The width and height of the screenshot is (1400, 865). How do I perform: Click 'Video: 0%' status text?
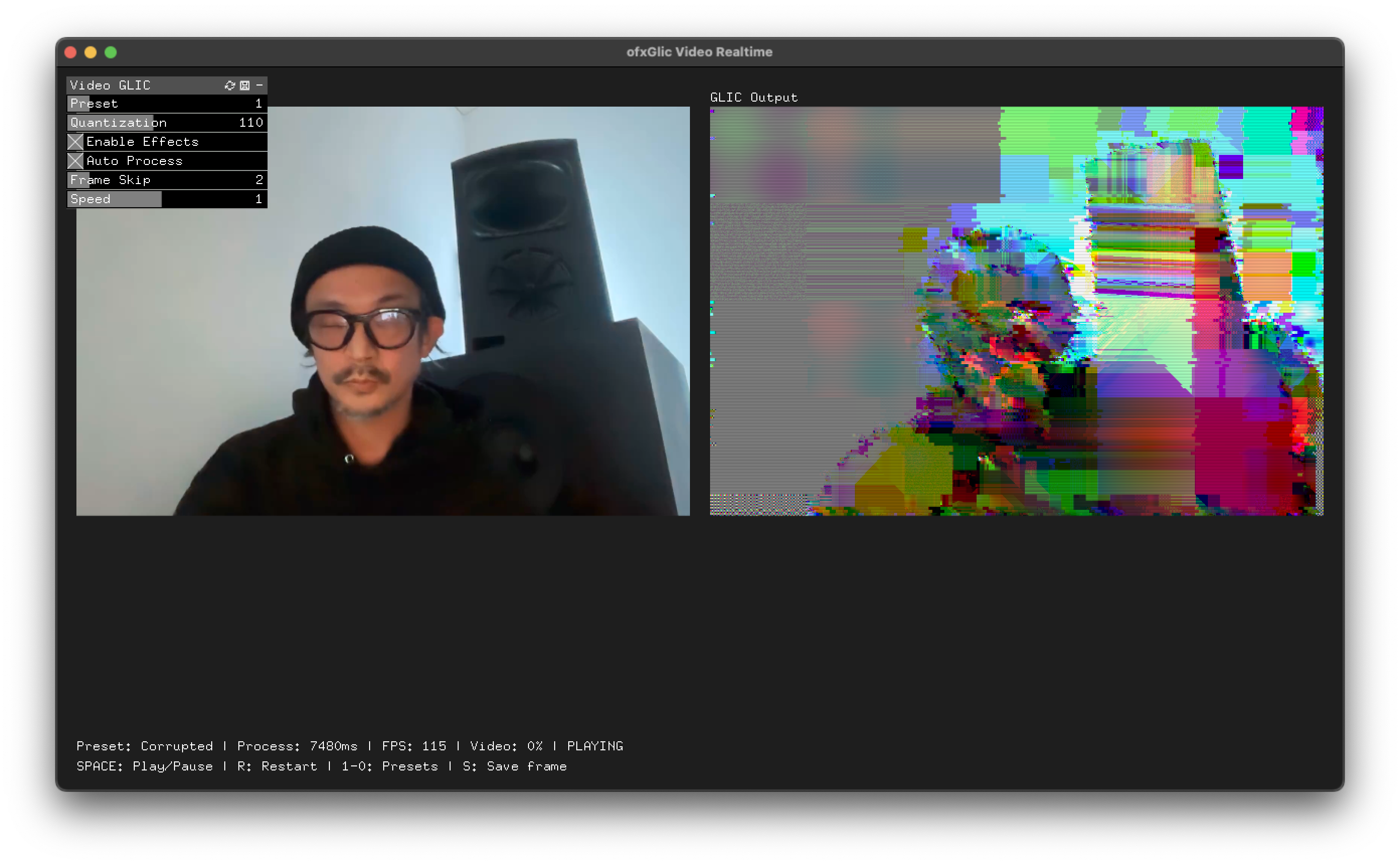pos(506,746)
